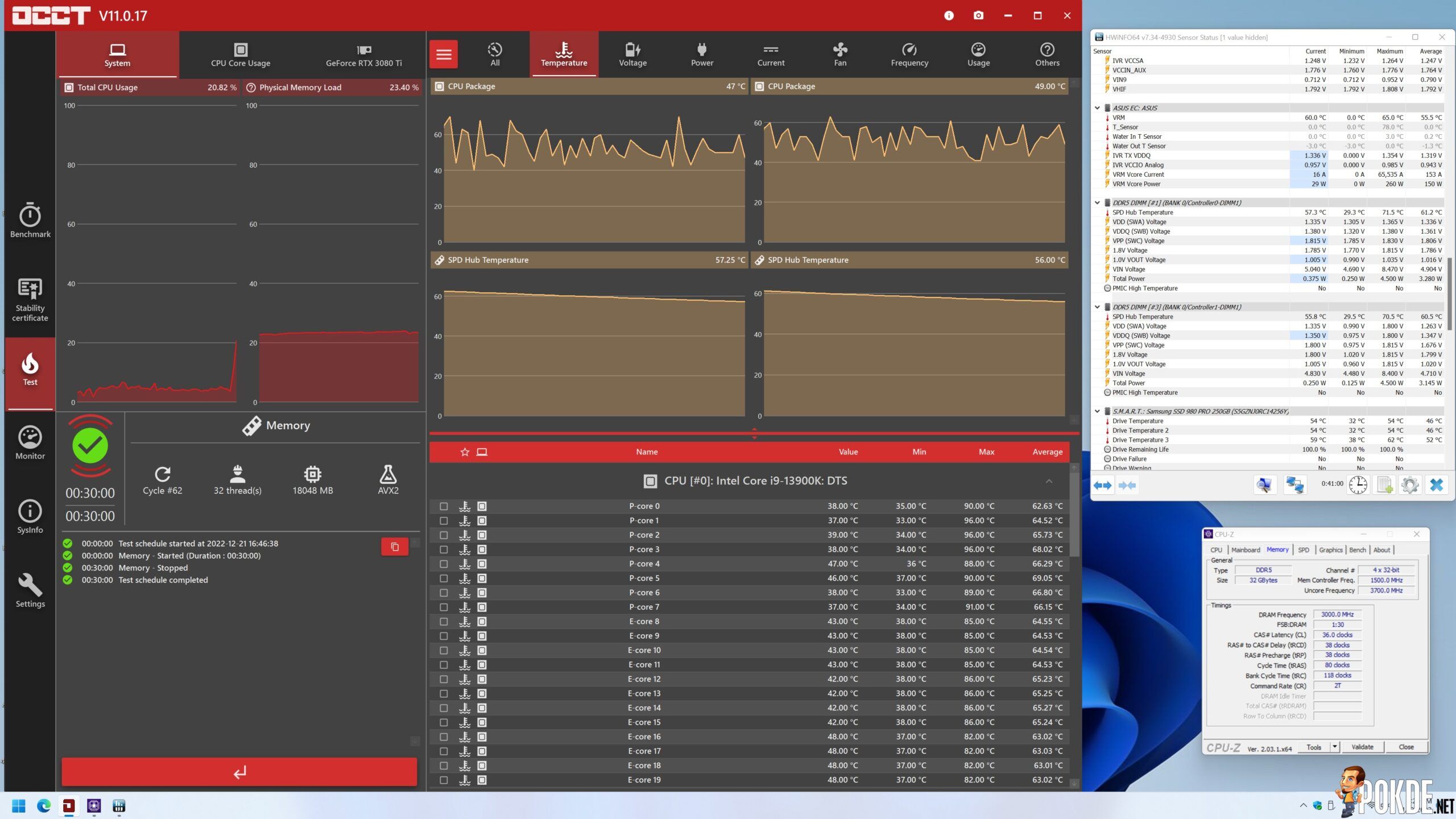Click the monitor column header icon

point(482,452)
